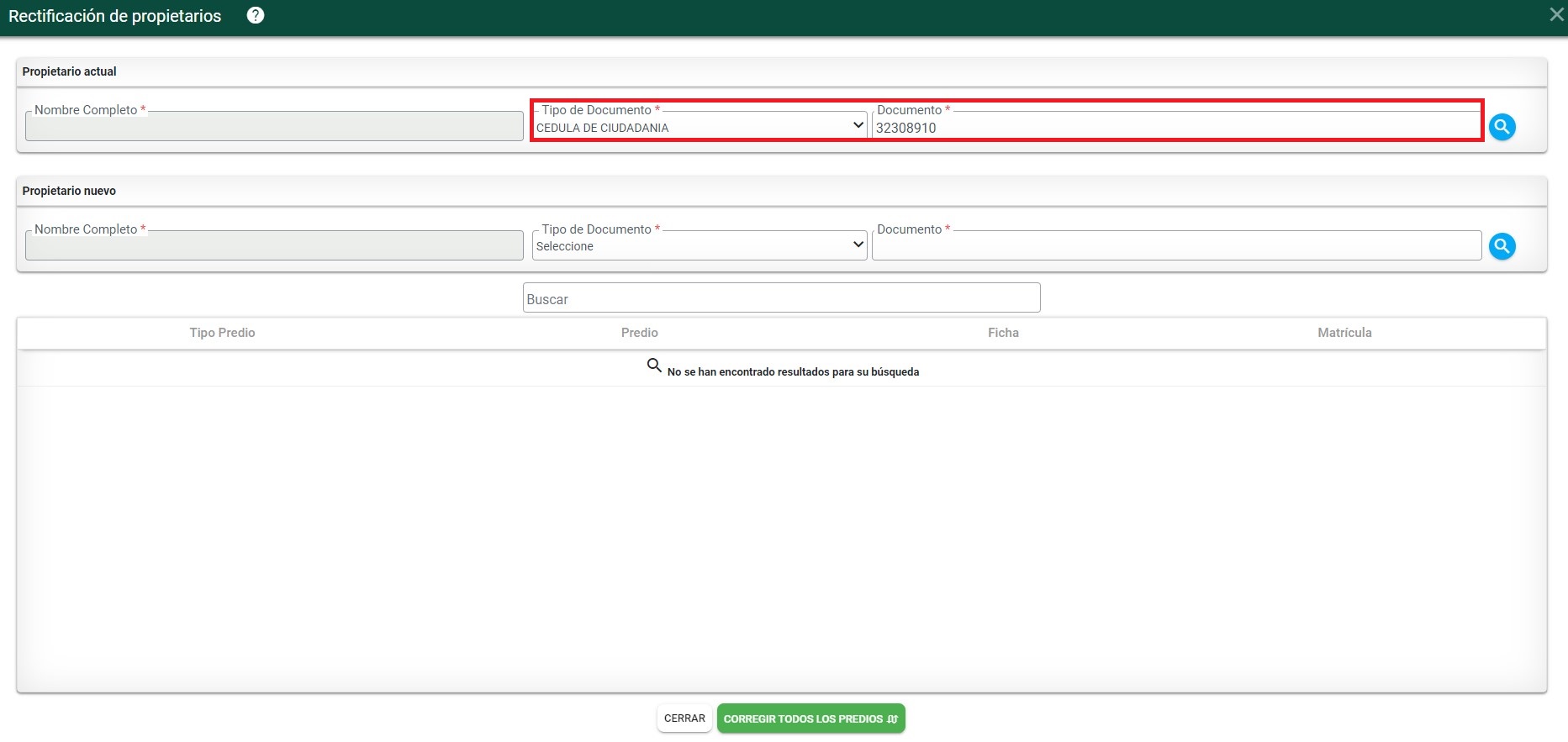
Task: Sort by the Tipo Predio column header
Action: coord(222,333)
